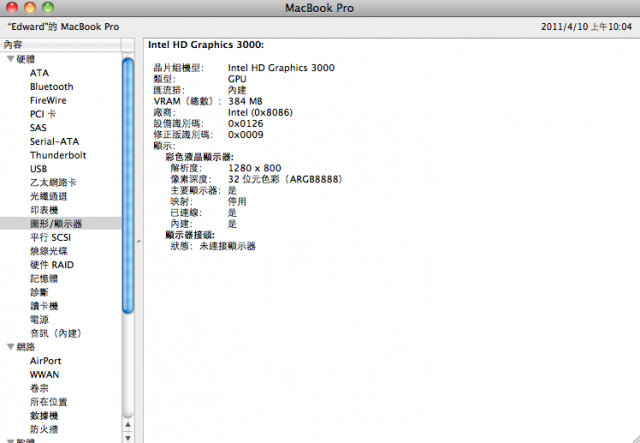The width and height of the screenshot is (640, 443).
Task: Open the 讀卡機 card reader entry
Action: tap(44, 306)
